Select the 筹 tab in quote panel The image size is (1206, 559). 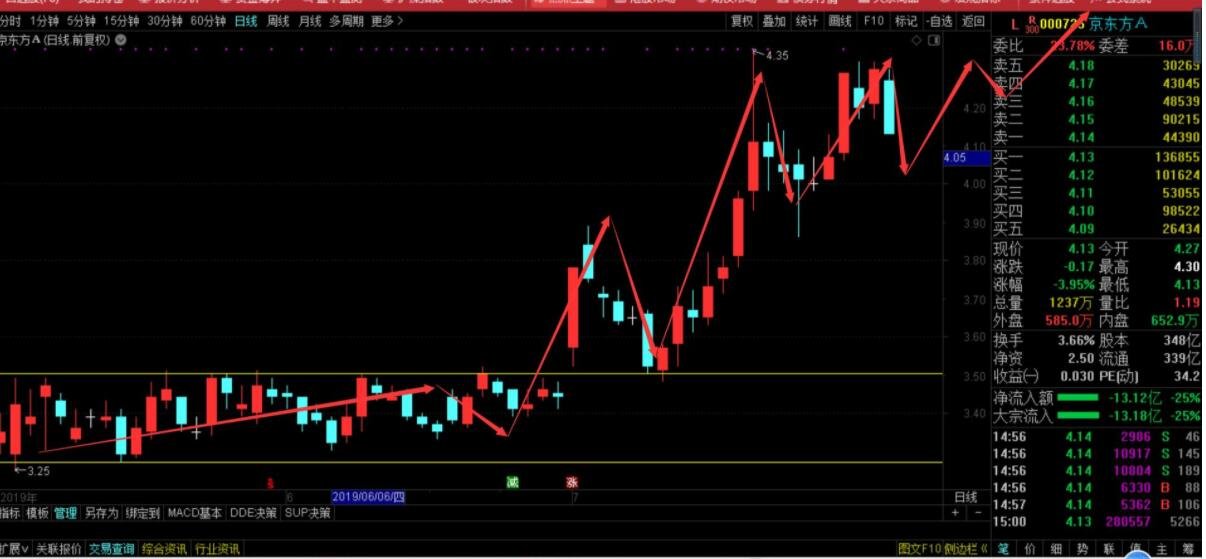pyautogui.click(x=1188, y=548)
